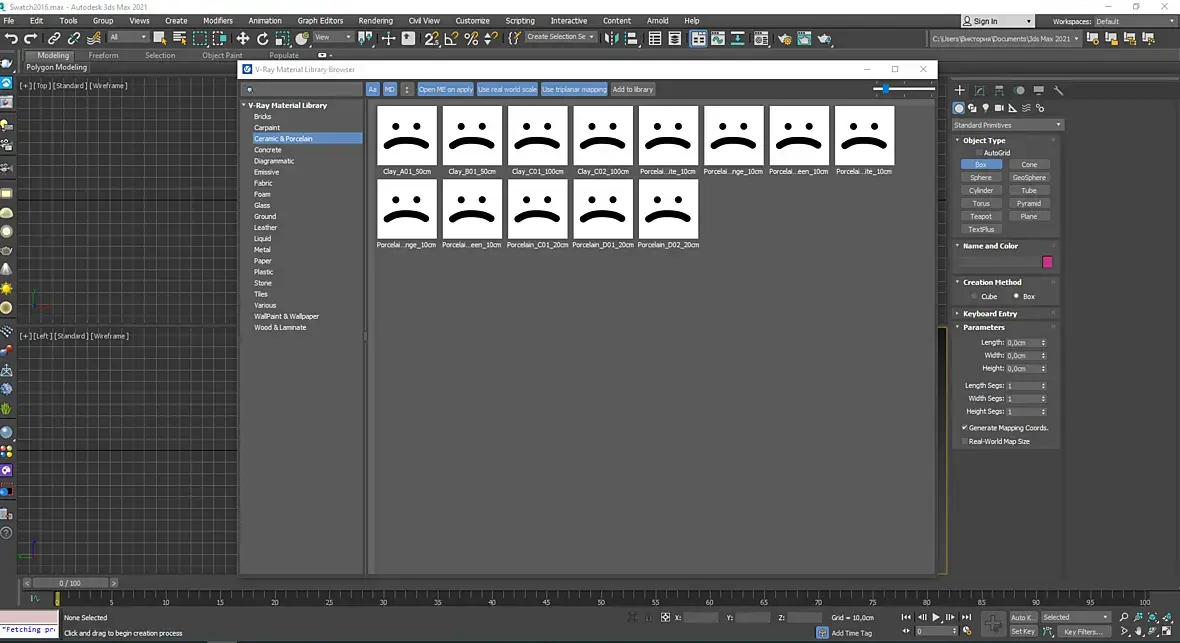Viewport: 1180px width, 643px height.
Task: Toggle Use triplanar mapping option
Action: click(574, 89)
